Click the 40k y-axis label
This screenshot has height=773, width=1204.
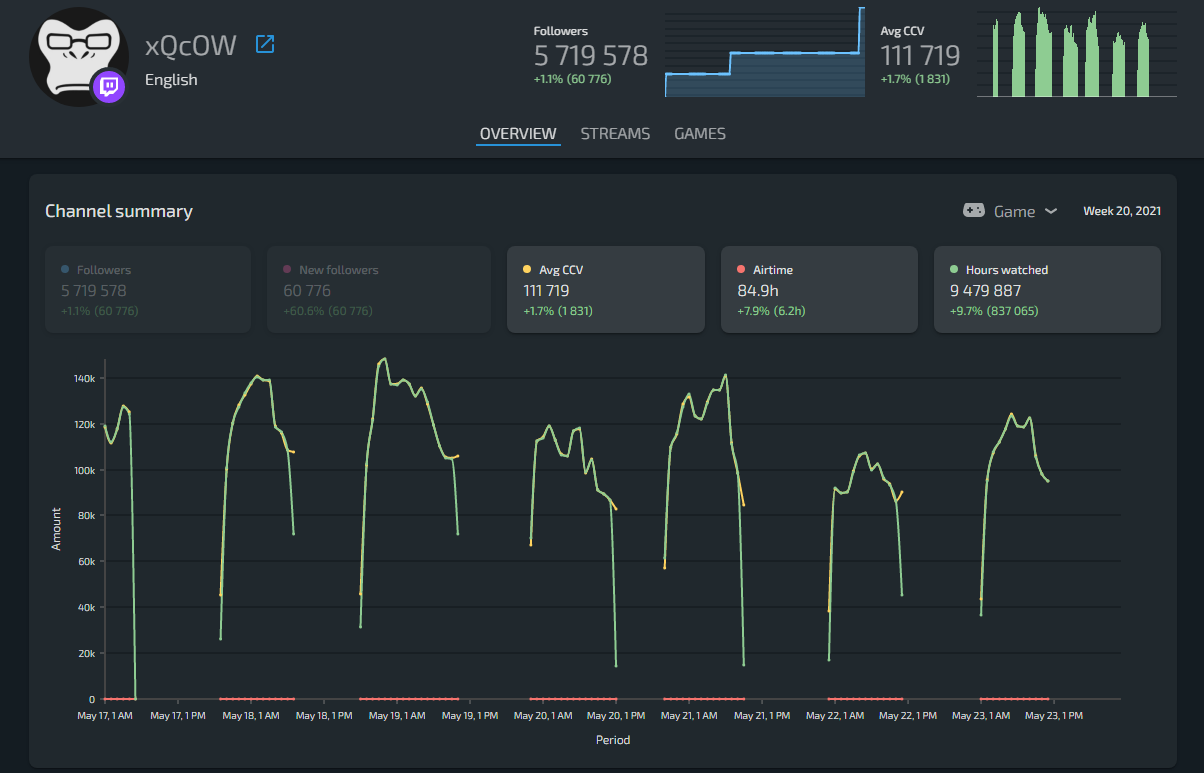tap(86, 608)
